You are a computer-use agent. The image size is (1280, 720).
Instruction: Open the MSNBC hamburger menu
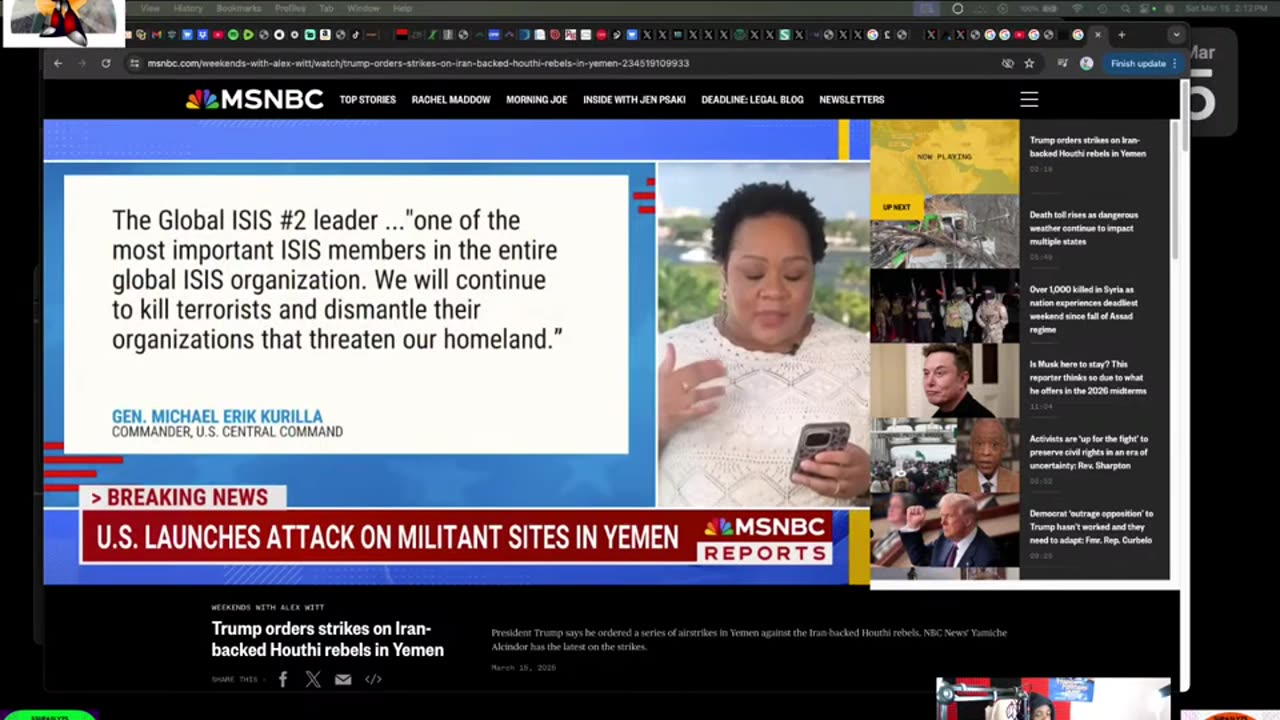(1029, 99)
